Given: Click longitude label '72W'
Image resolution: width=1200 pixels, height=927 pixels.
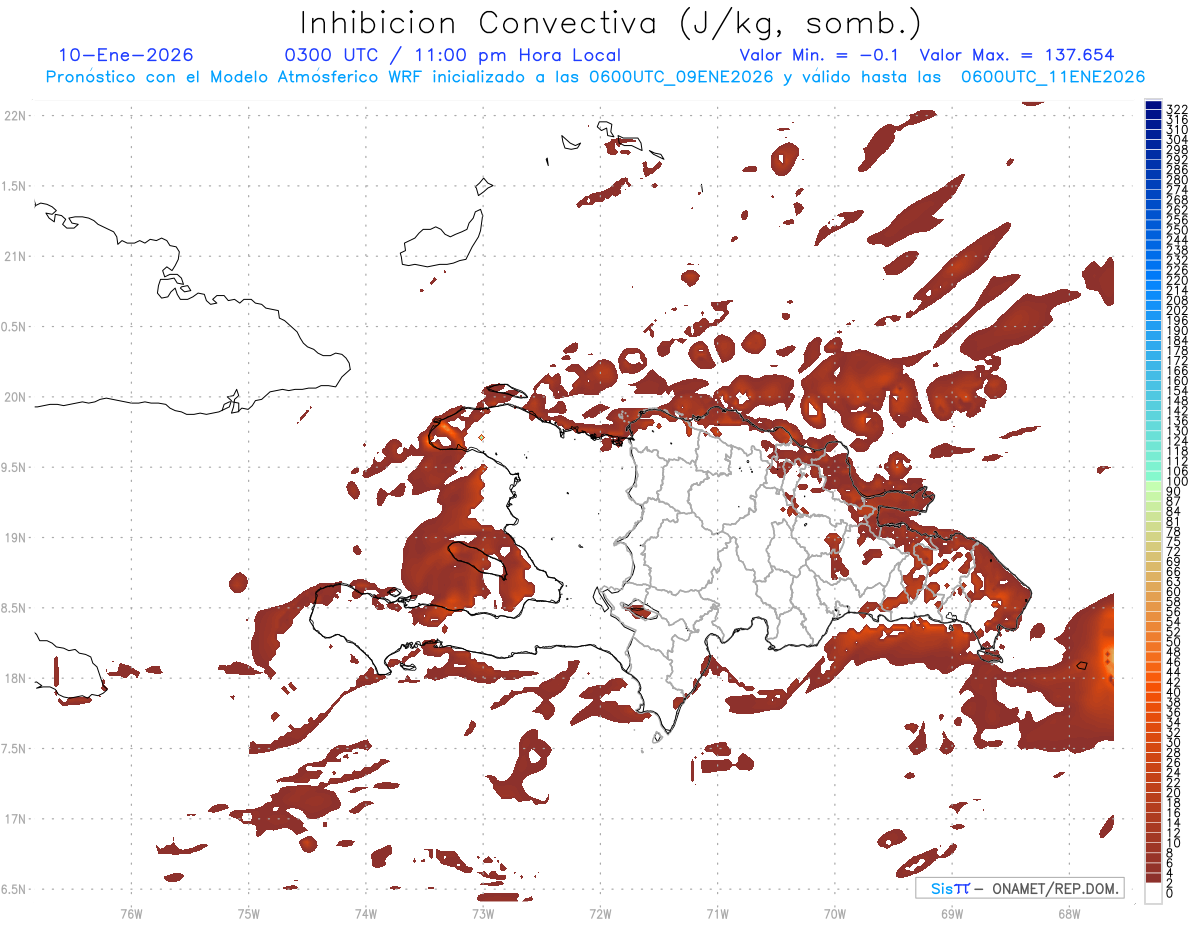Looking at the screenshot, I should pyautogui.click(x=600, y=912).
